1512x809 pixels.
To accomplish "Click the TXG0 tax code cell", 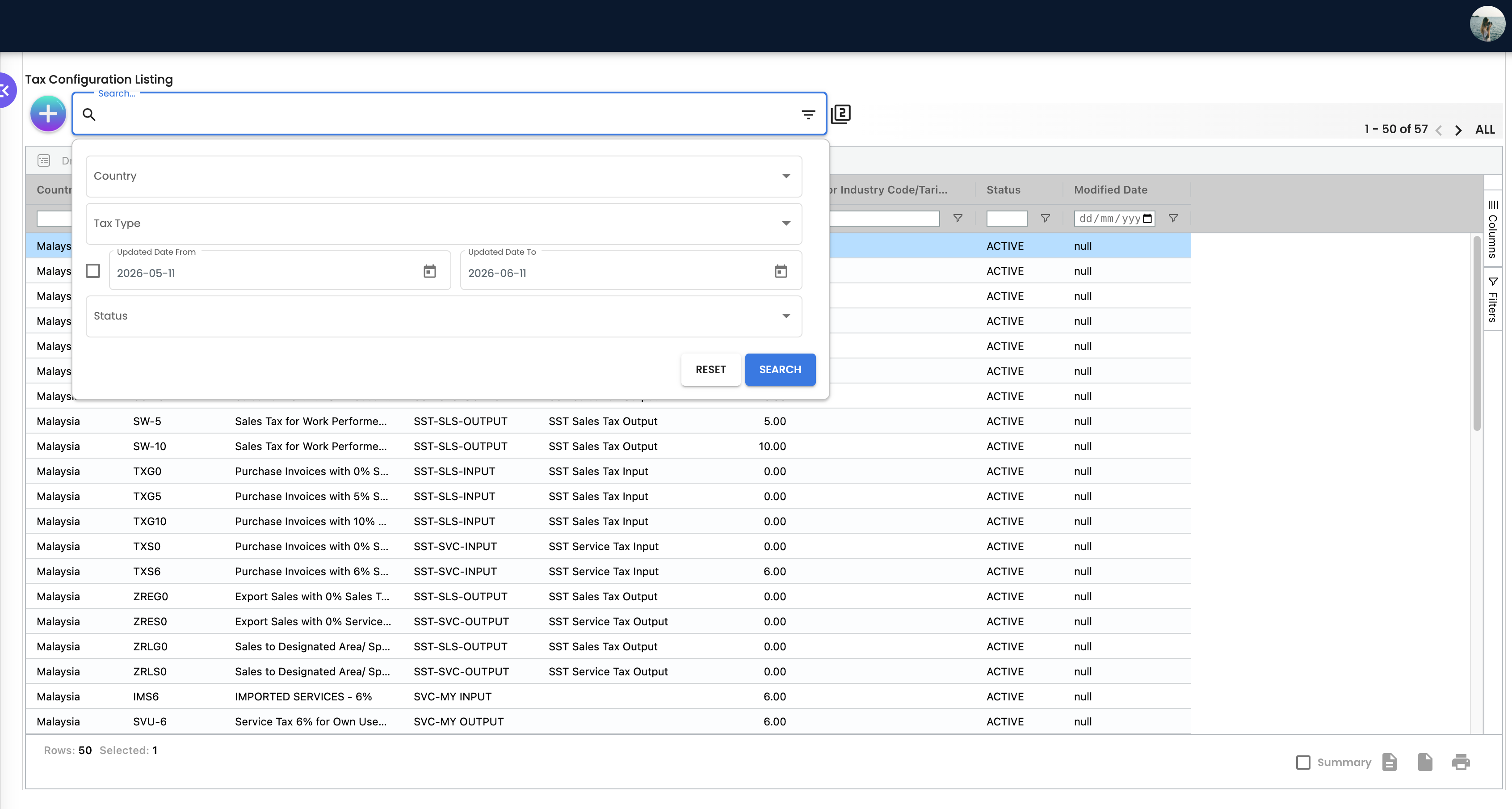I will coord(147,472).
